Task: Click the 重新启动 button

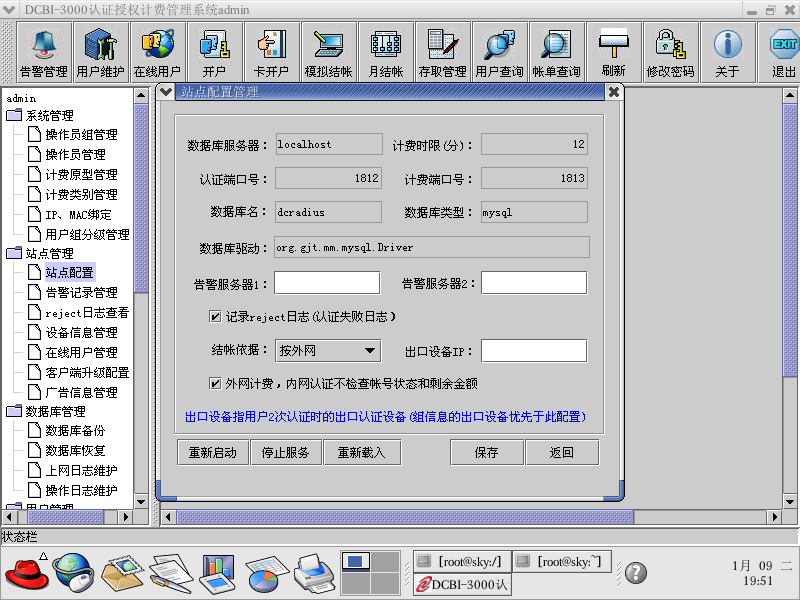Action: 213,453
